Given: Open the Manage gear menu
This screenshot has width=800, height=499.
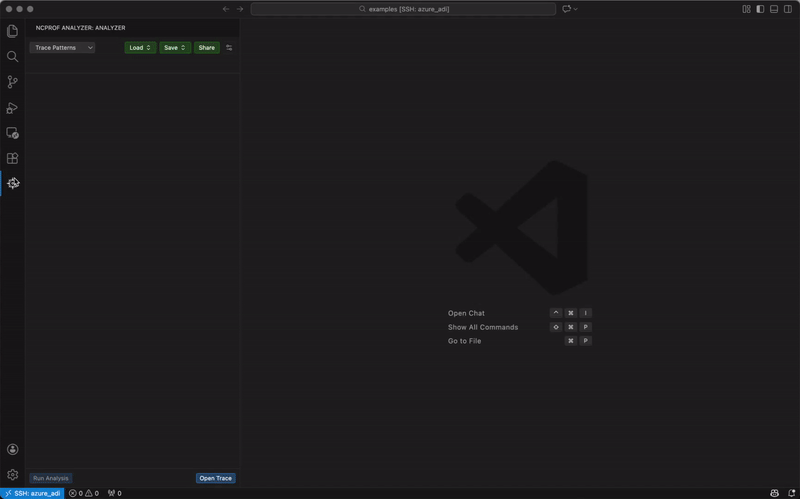Looking at the screenshot, I should tap(13, 475).
